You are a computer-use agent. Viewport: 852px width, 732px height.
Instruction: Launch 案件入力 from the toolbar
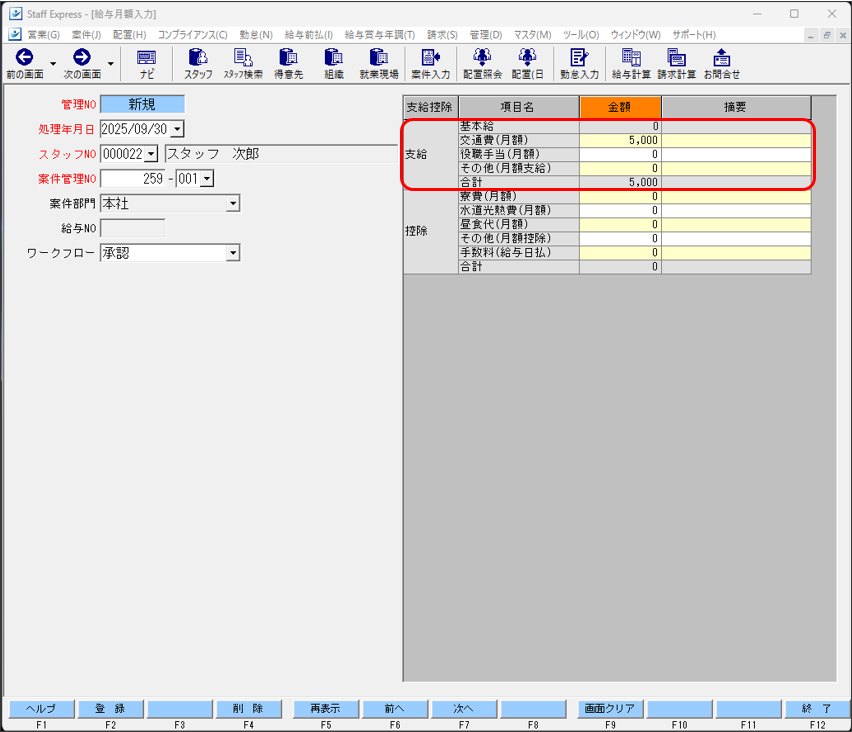click(x=430, y=63)
